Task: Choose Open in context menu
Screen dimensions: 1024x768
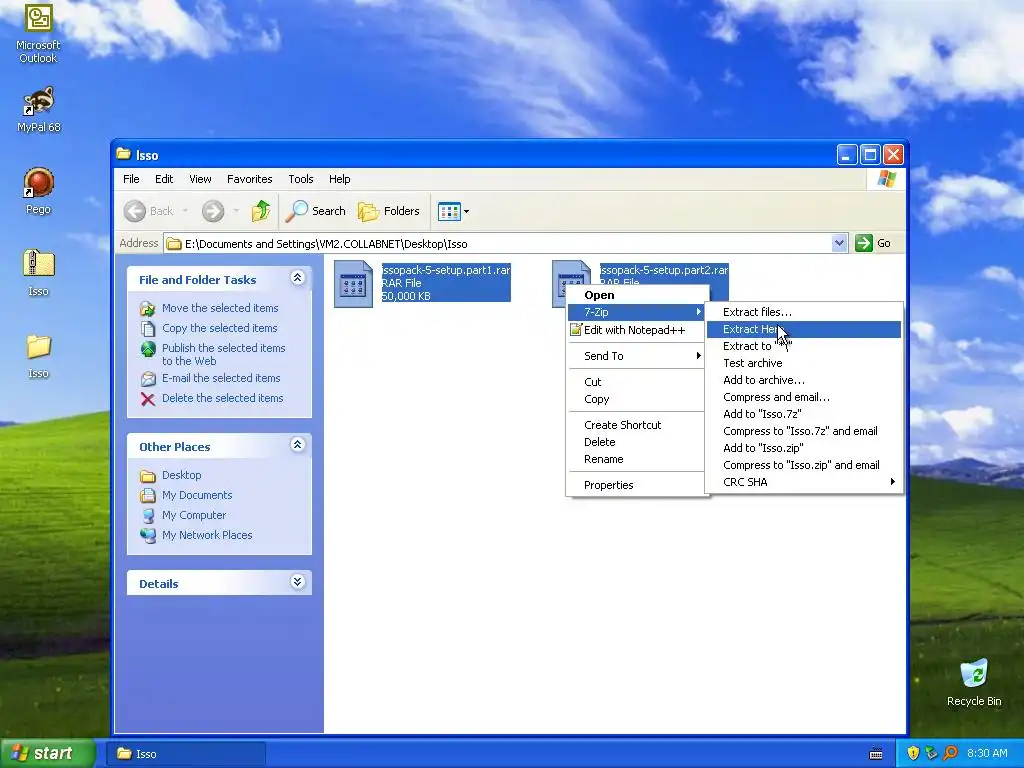Action: point(637,295)
